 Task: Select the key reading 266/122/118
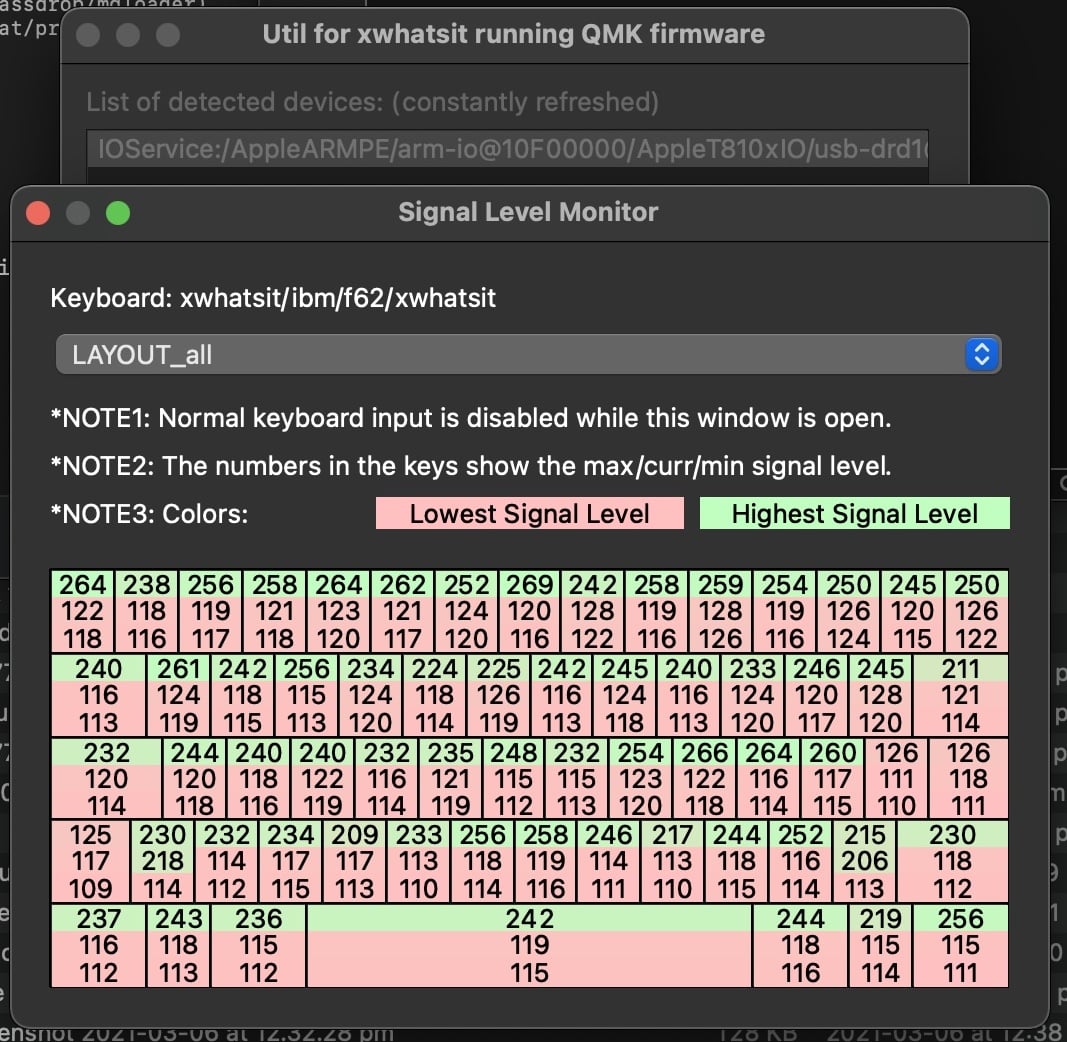point(705,778)
